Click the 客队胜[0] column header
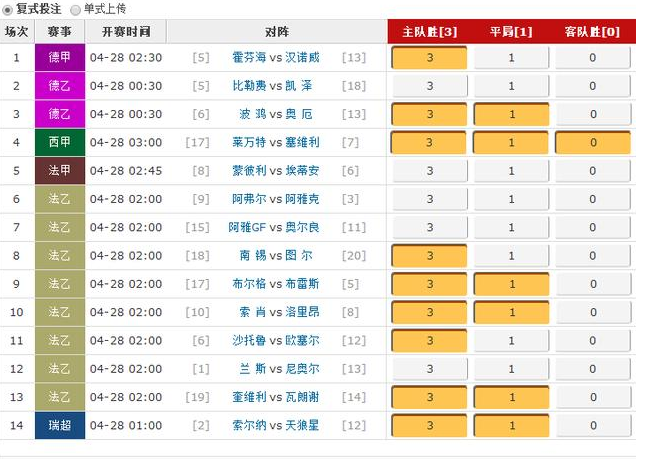The image size is (653, 459). pyautogui.click(x=592, y=32)
